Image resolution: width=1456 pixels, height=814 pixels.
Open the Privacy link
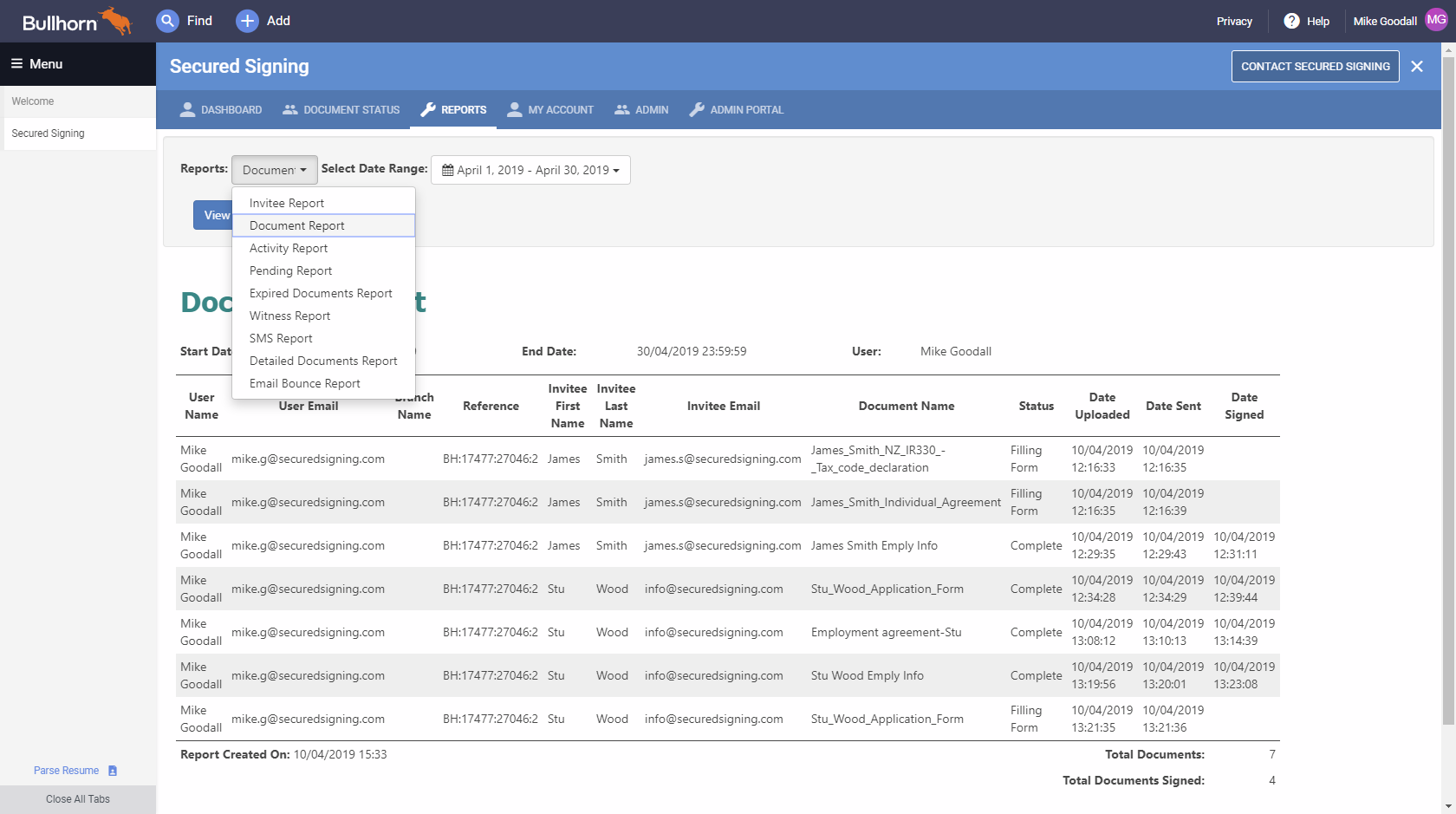coord(1233,21)
